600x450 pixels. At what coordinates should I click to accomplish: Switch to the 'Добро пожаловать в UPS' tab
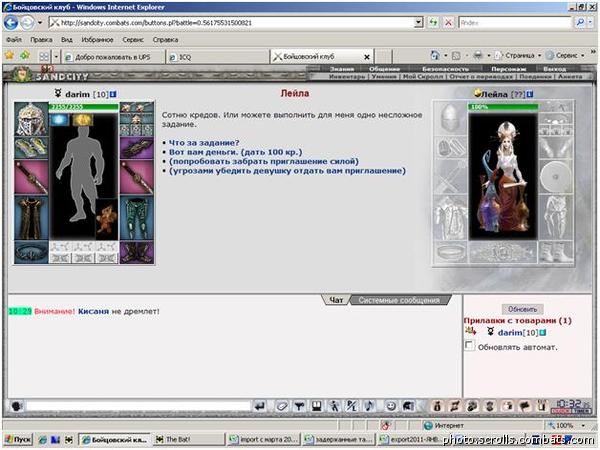(113, 57)
